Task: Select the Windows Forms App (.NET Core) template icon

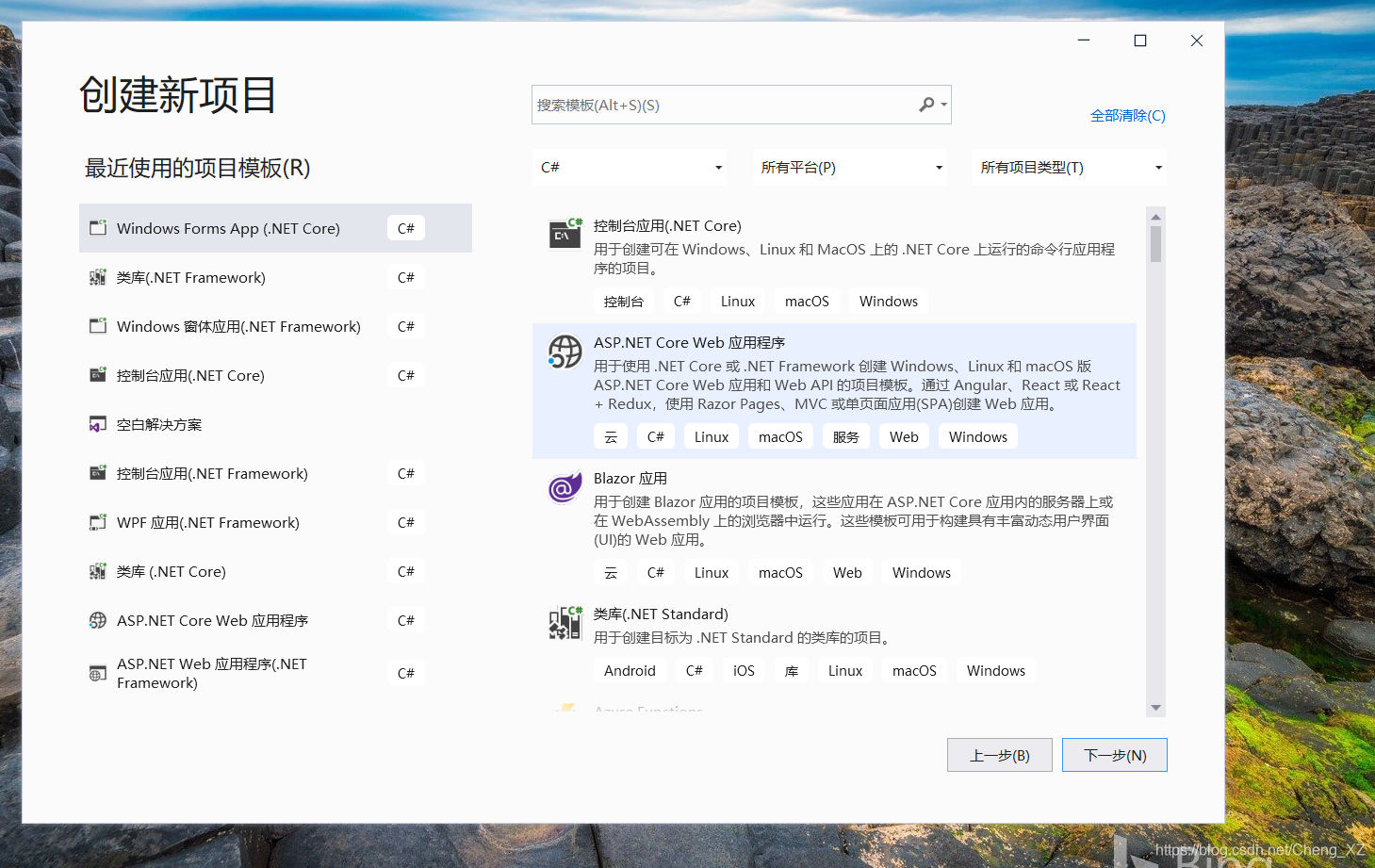Action: [x=98, y=227]
